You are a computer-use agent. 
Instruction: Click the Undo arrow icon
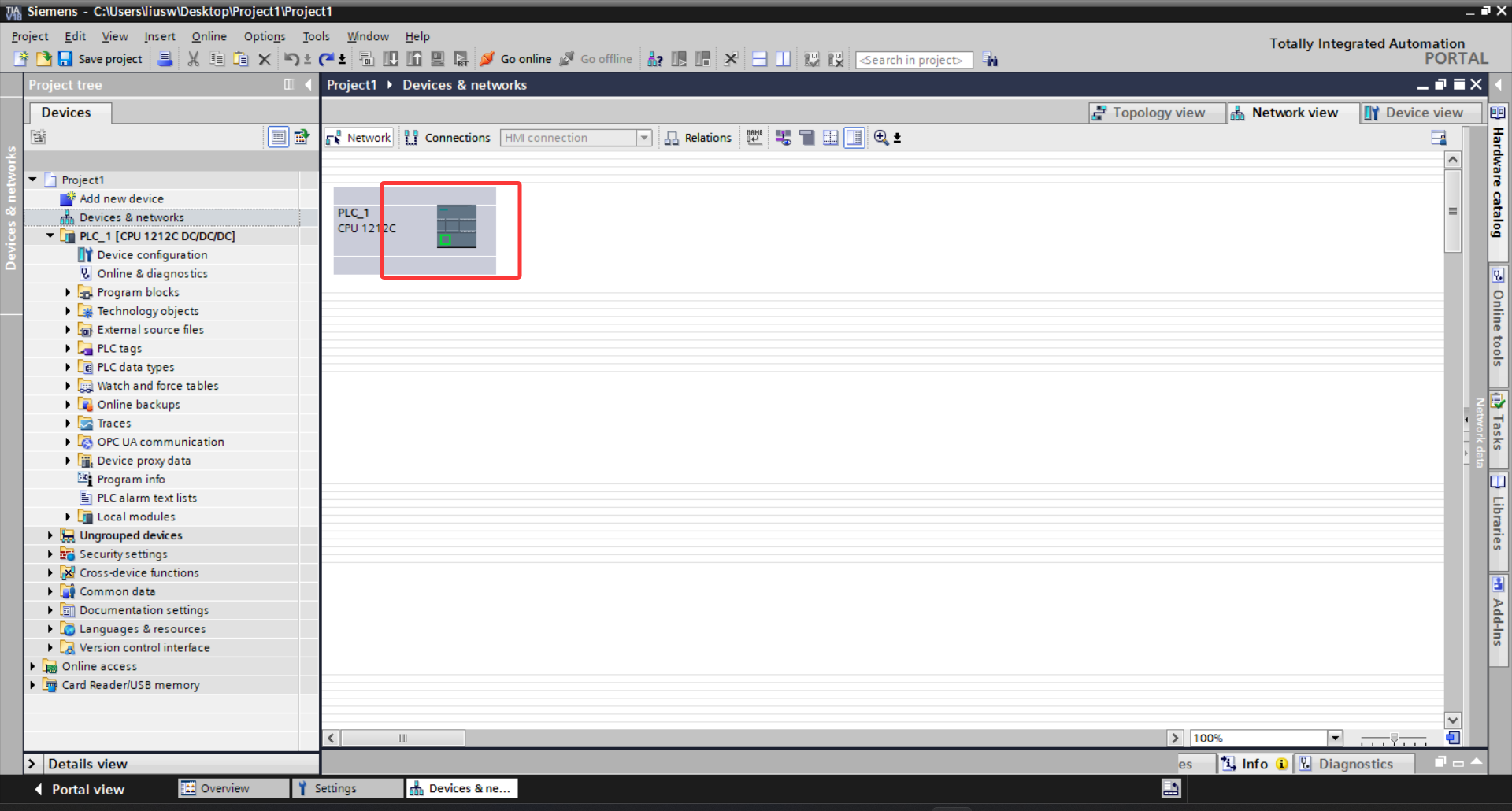[x=291, y=59]
